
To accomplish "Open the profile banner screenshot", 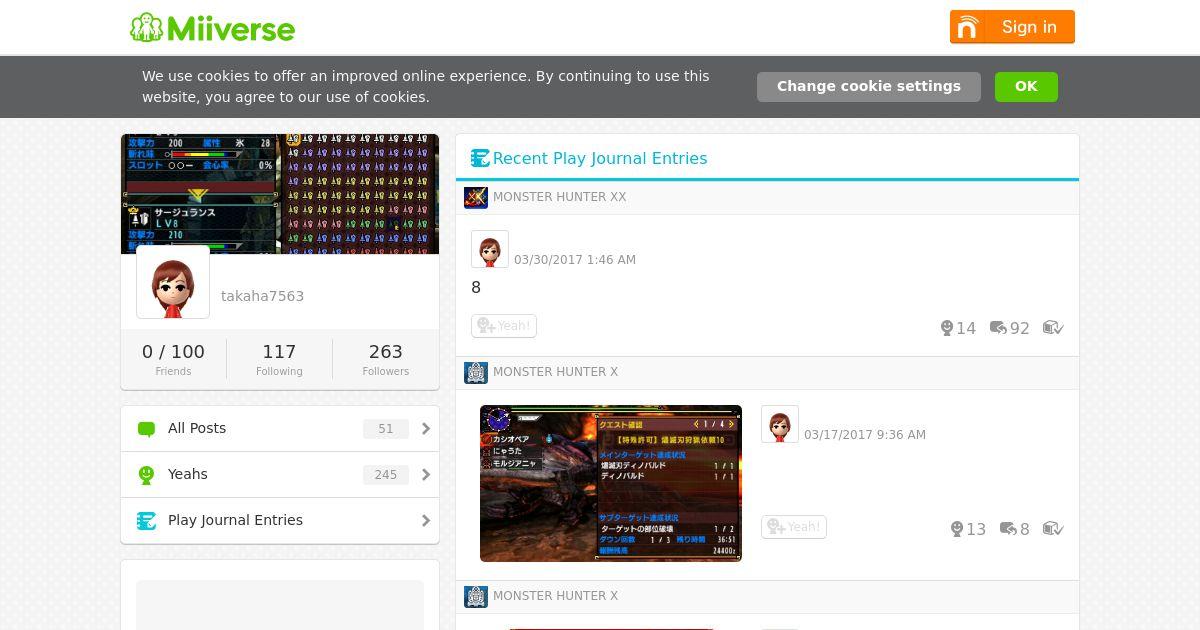I will (x=280, y=194).
